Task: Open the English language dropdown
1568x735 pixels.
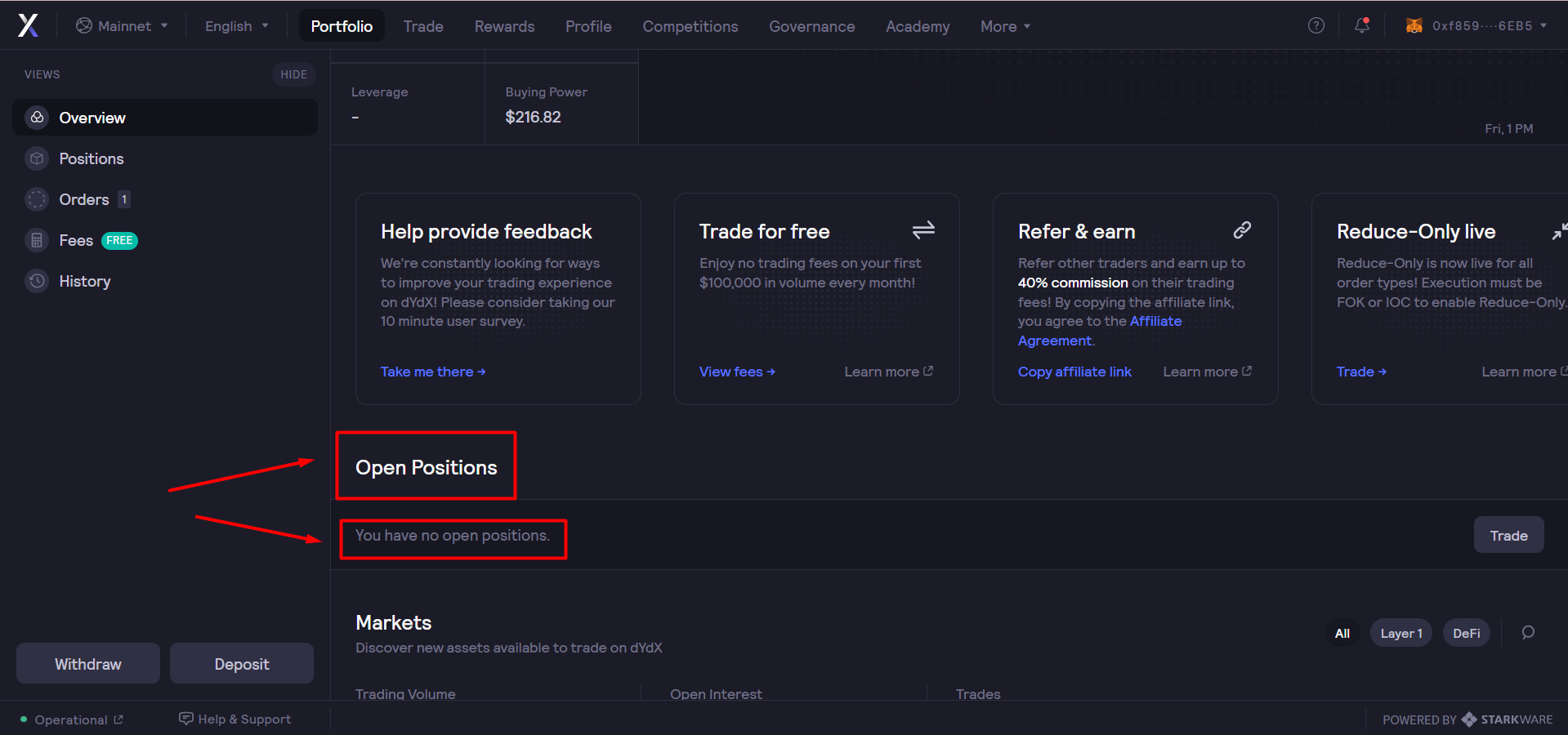Action: pos(236,25)
